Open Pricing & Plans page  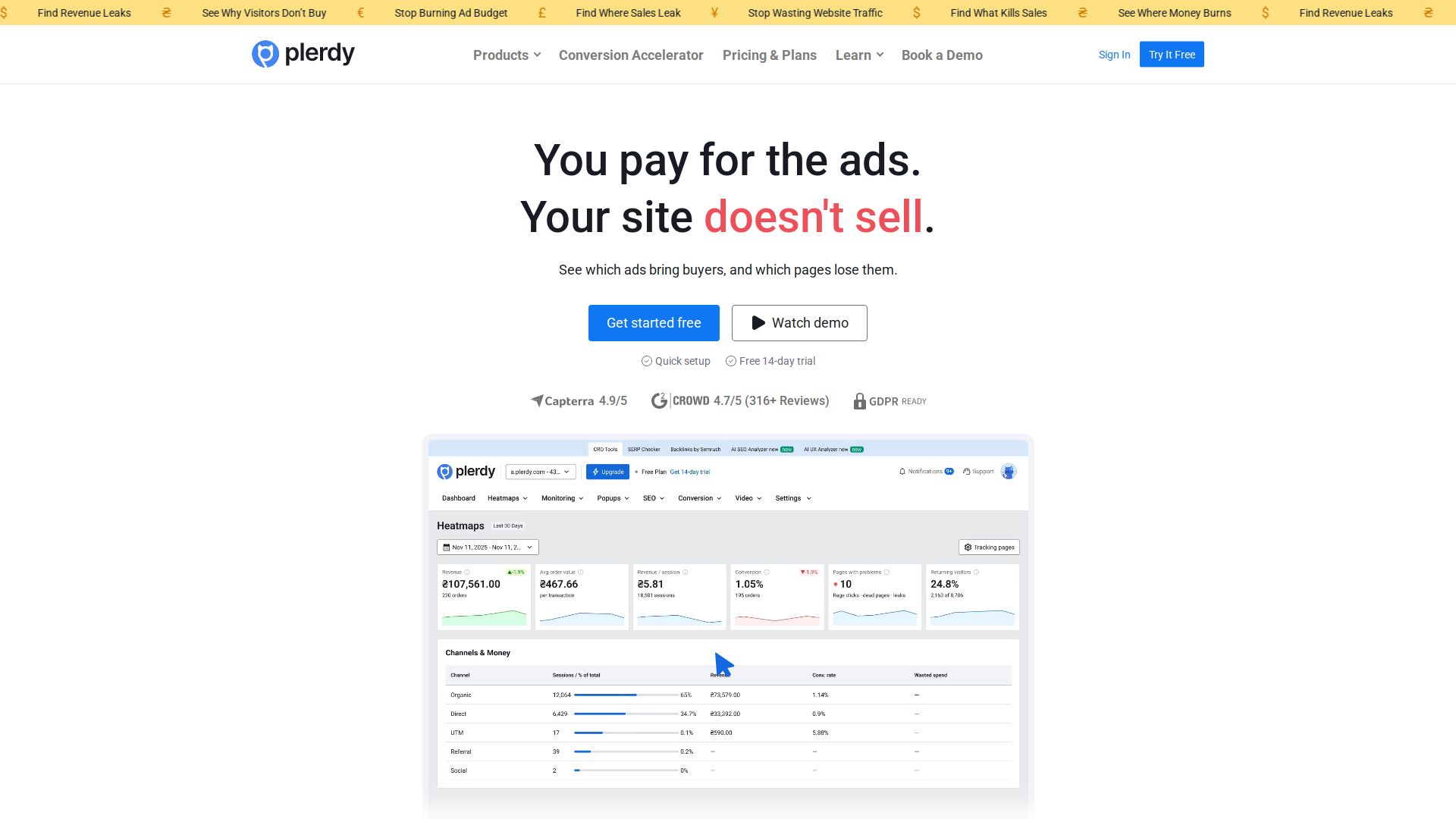coord(770,55)
